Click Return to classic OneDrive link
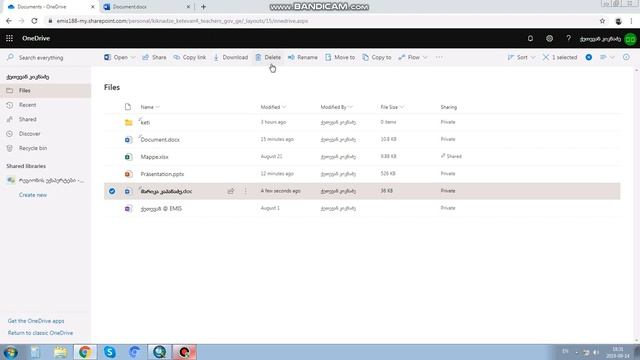Screen dimensions: 640x360 coord(40,333)
